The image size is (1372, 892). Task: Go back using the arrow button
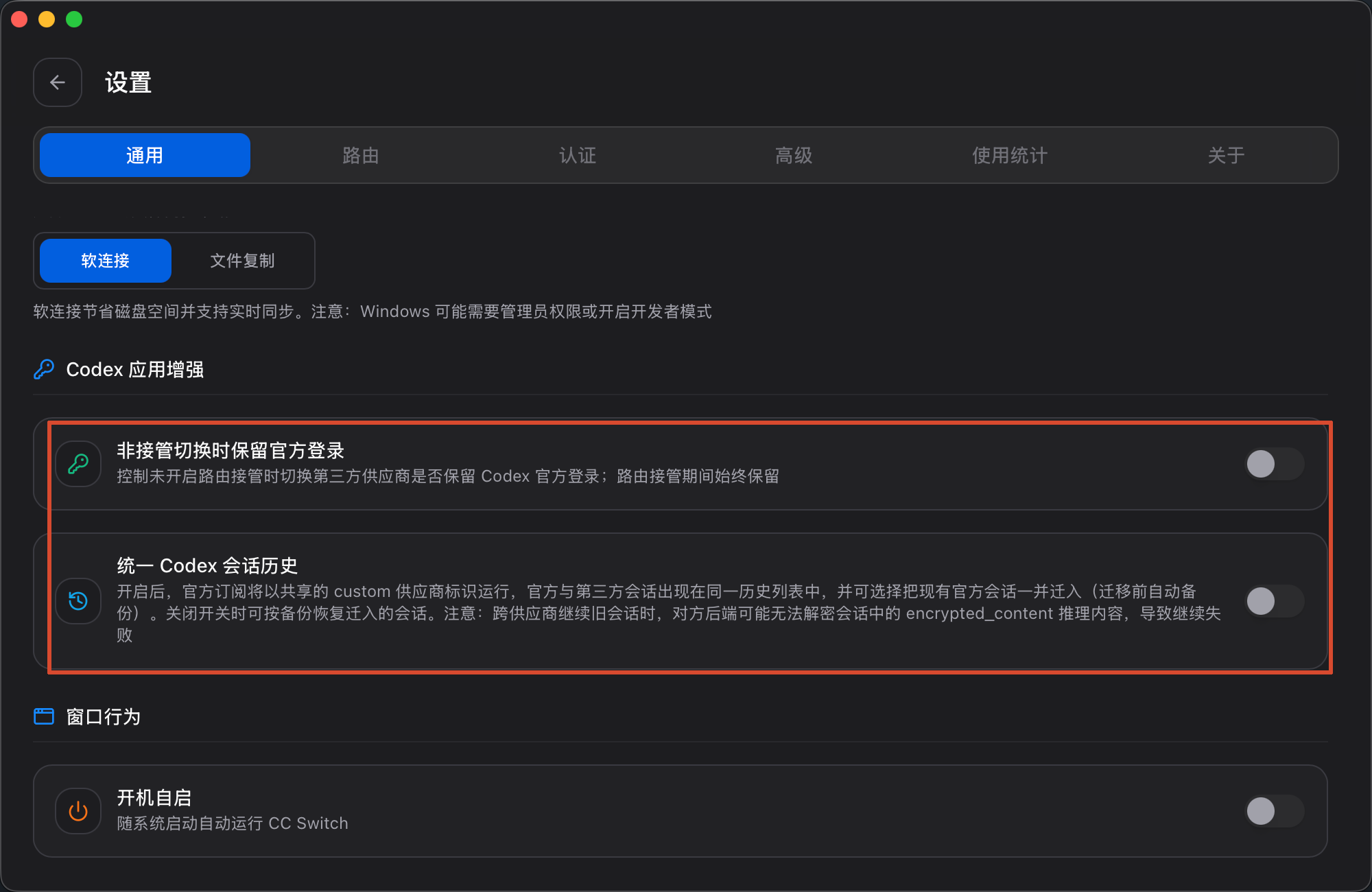[58, 82]
